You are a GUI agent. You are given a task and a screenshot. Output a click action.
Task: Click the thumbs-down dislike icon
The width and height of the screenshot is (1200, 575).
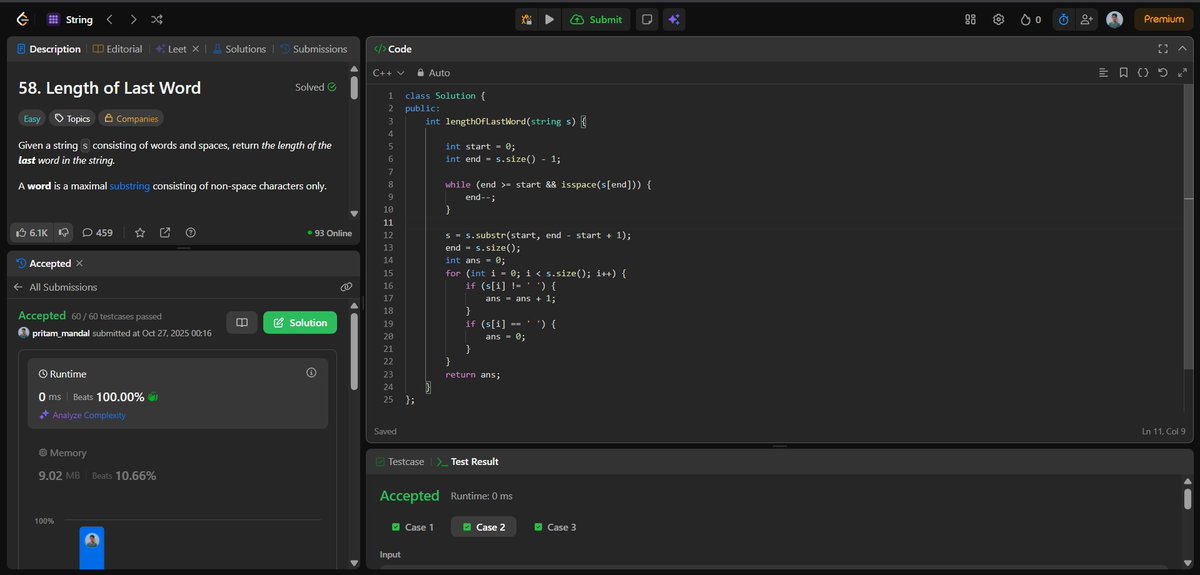63,232
